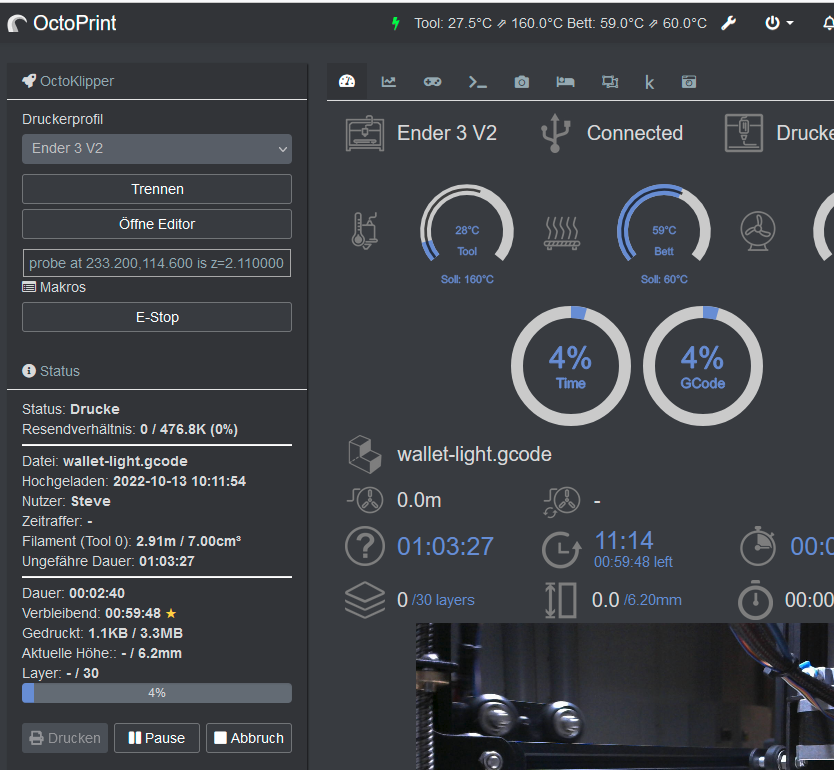Click the Soll: 160°C tool target
The image size is (834, 770).
tap(467, 279)
